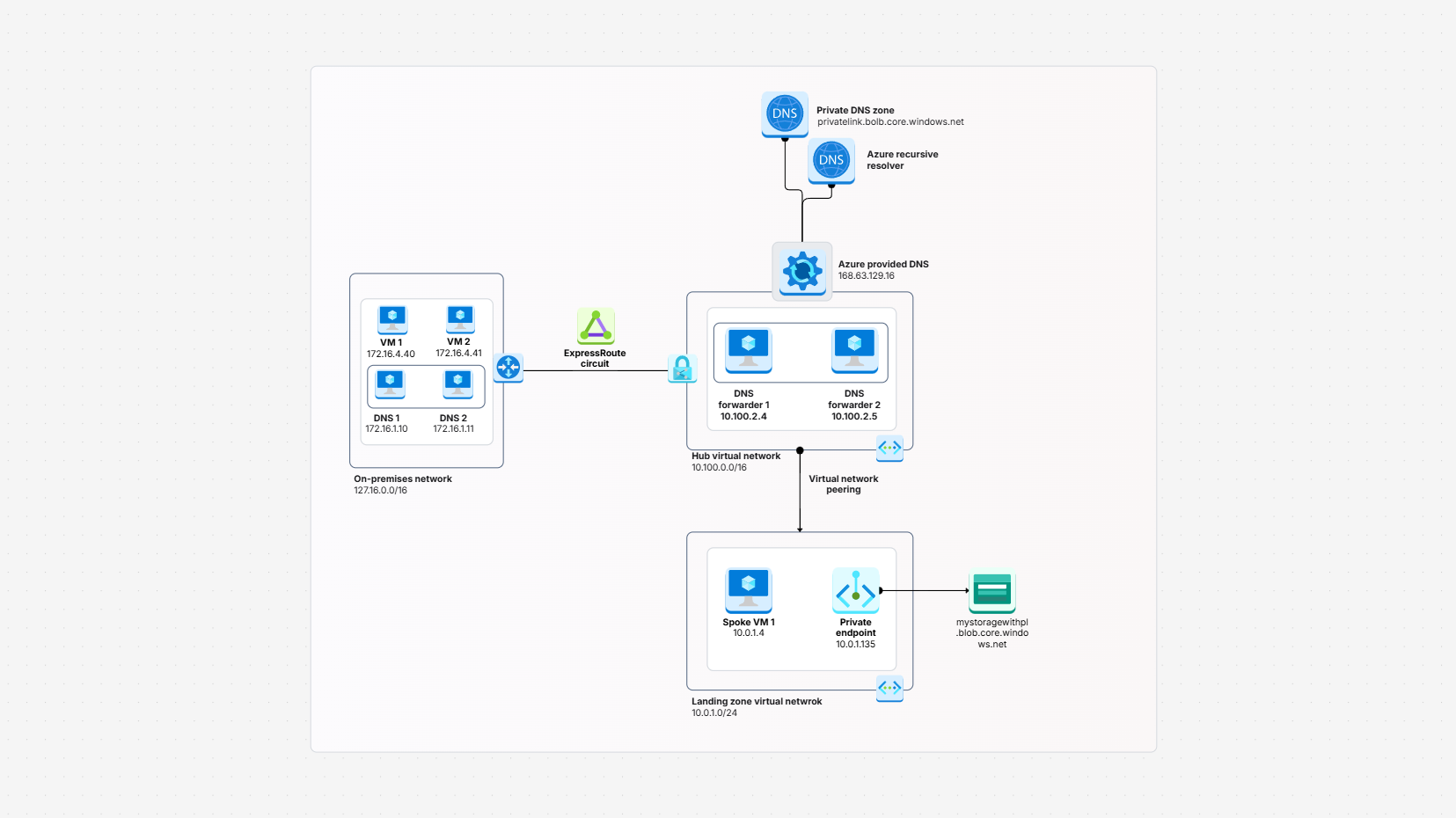The image size is (1456, 818).
Task: Click the DNS 2 server icon
Action: pos(458,384)
